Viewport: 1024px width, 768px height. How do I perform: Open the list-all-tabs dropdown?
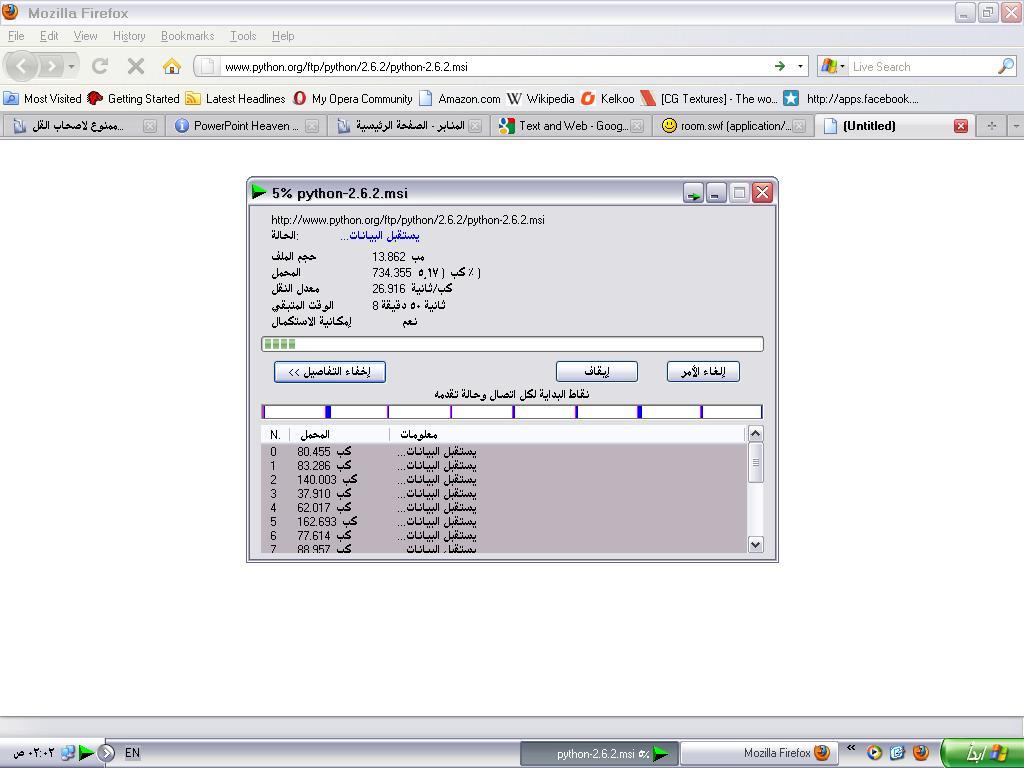(1016, 126)
